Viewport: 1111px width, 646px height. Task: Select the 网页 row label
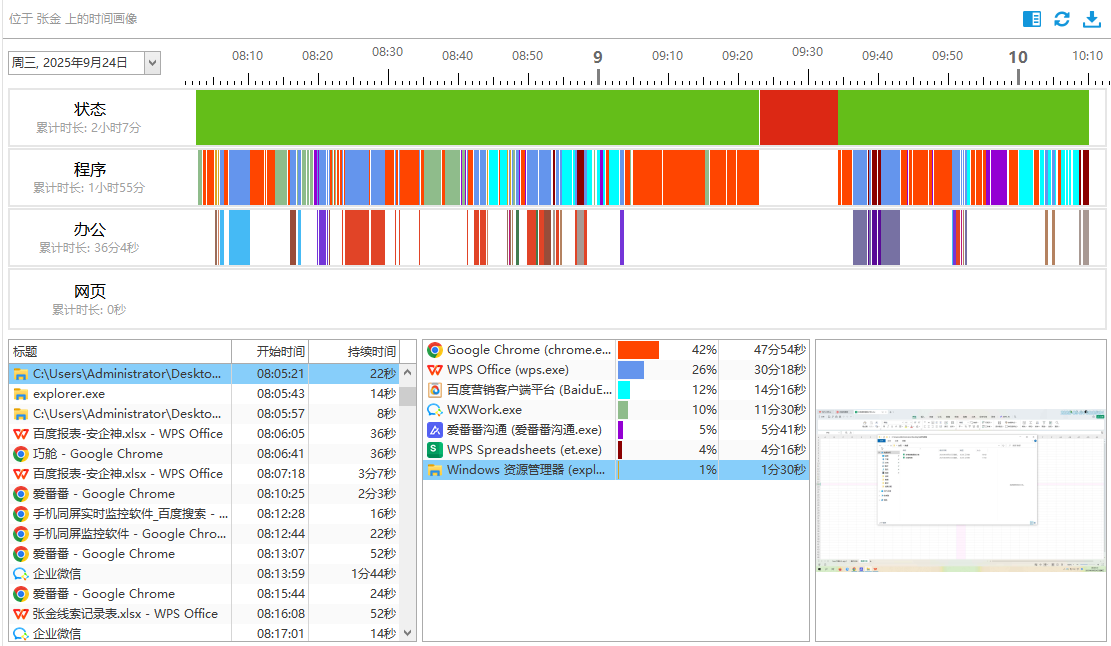pyautogui.click(x=89, y=291)
